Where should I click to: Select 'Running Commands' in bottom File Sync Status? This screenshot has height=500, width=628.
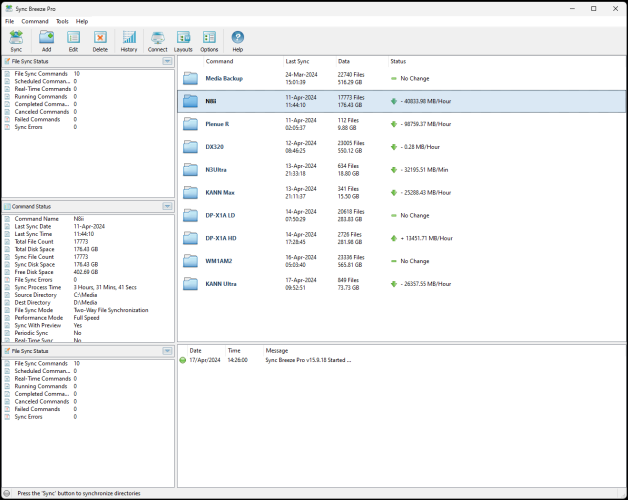(41, 386)
